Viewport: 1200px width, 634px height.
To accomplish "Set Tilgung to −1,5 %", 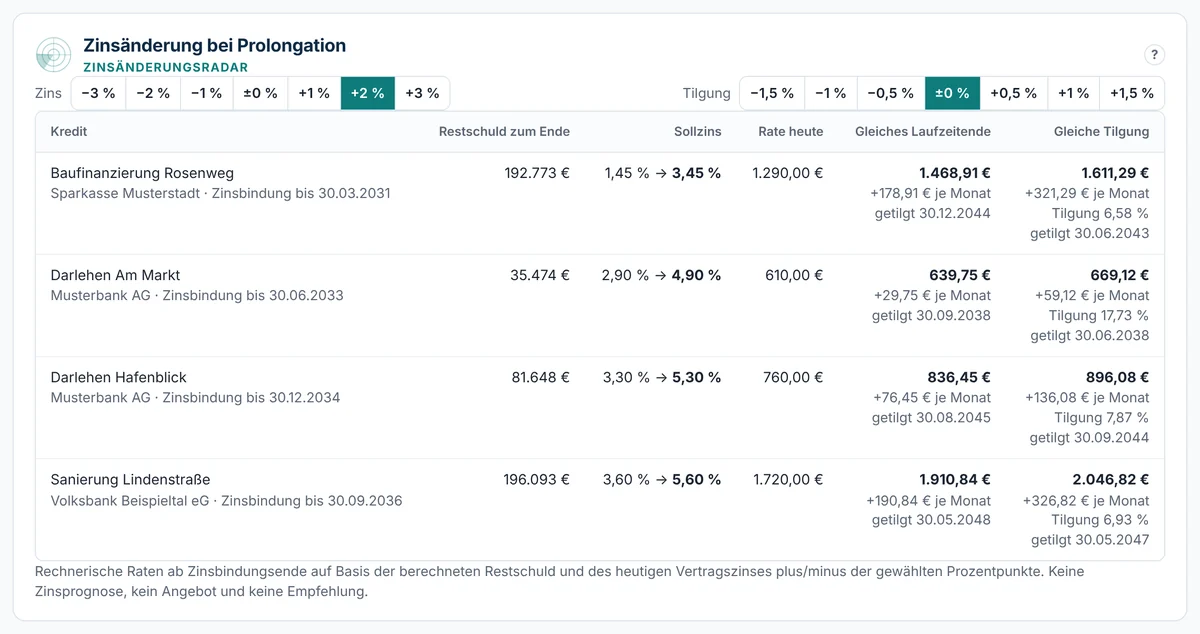I will coord(772,93).
